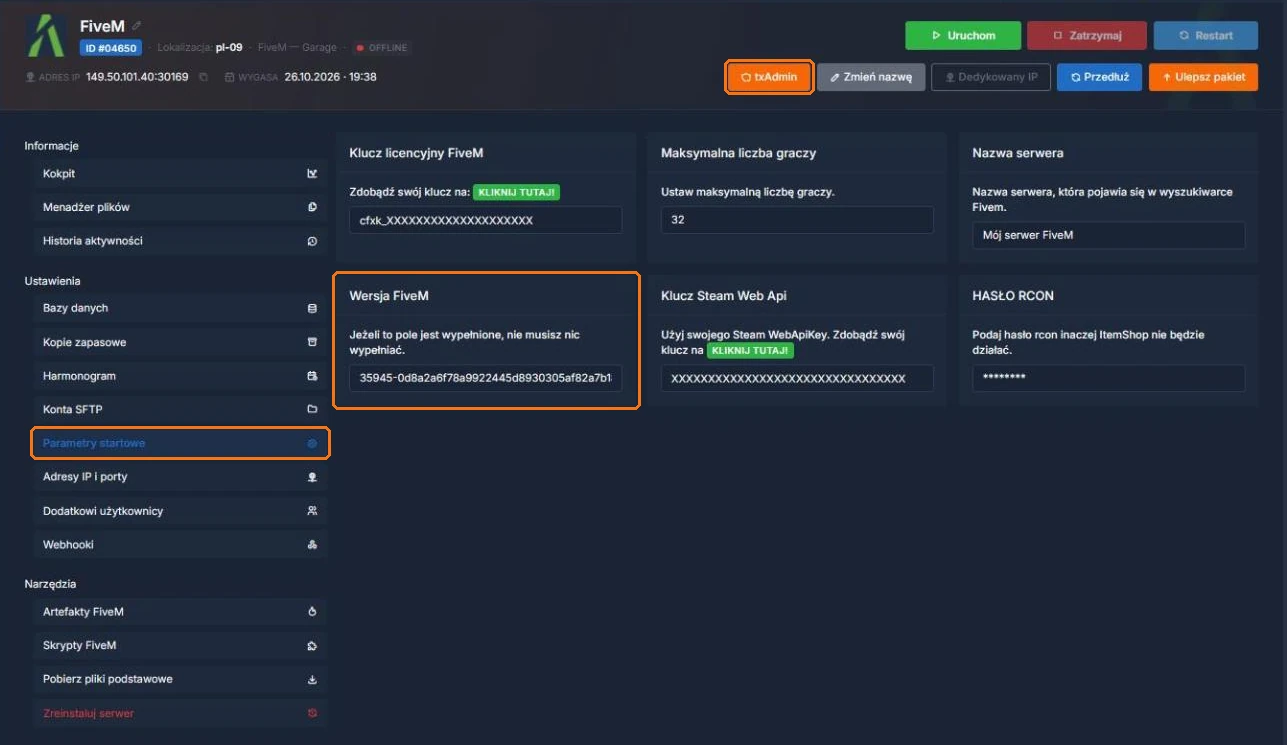Click the red icon on Zreinstaluj serwer row
This screenshot has height=745, width=1287.
point(312,713)
